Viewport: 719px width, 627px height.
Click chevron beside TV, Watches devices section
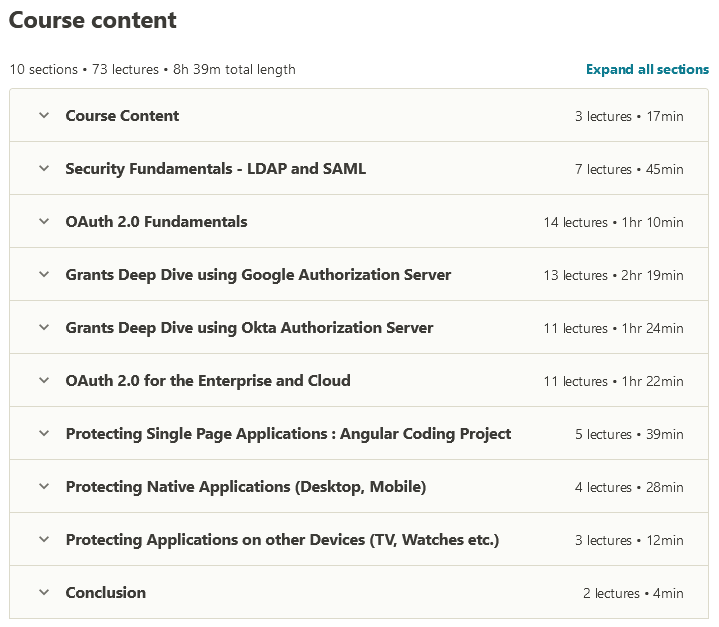tap(44, 540)
